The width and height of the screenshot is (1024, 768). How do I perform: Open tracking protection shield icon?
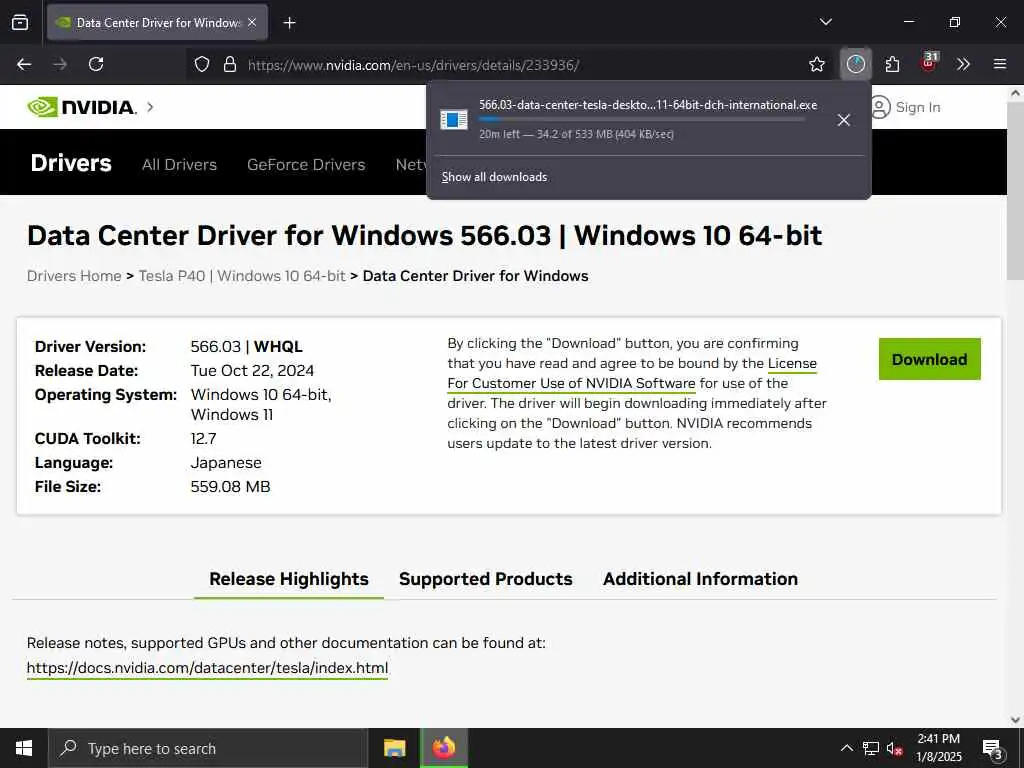[202, 64]
